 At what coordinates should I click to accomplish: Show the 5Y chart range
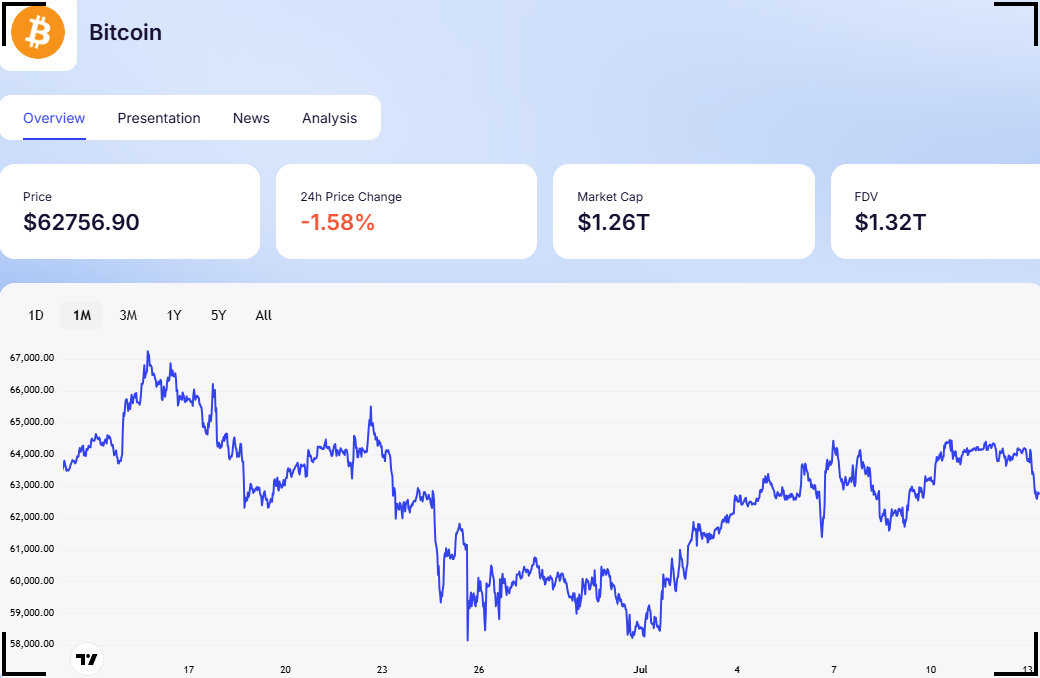coord(219,315)
